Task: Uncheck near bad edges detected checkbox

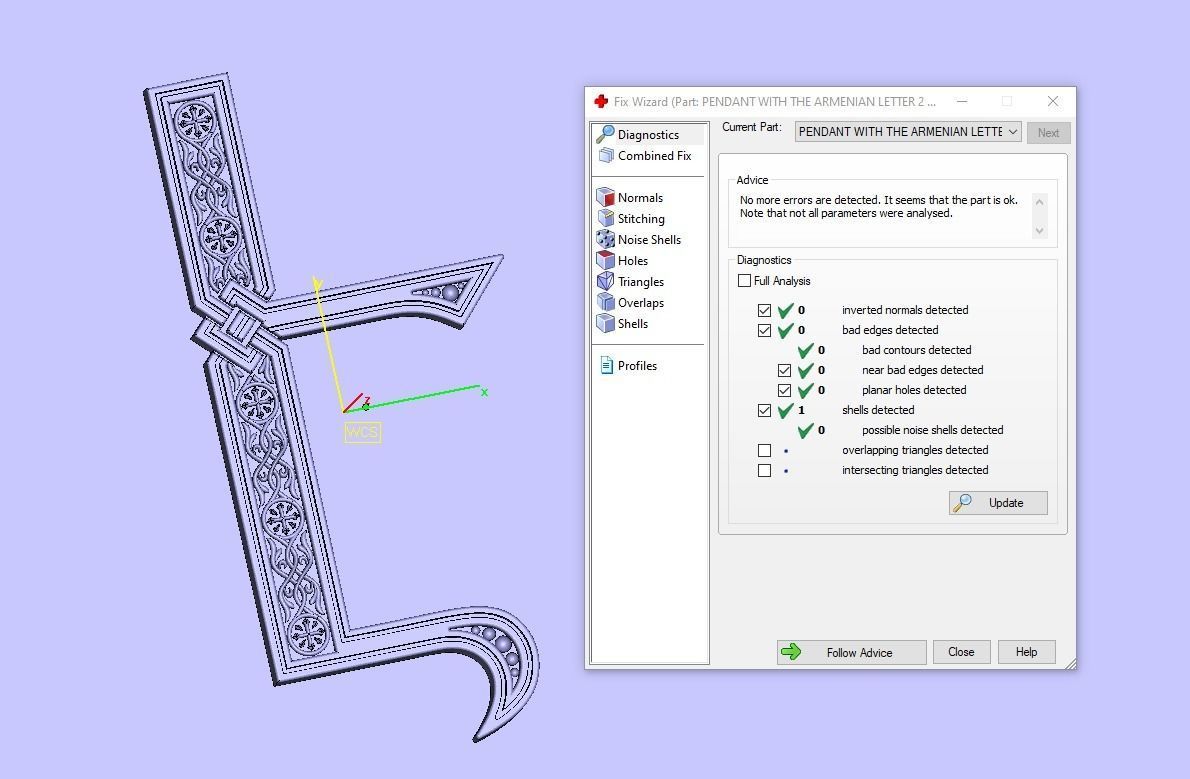Action: (785, 371)
